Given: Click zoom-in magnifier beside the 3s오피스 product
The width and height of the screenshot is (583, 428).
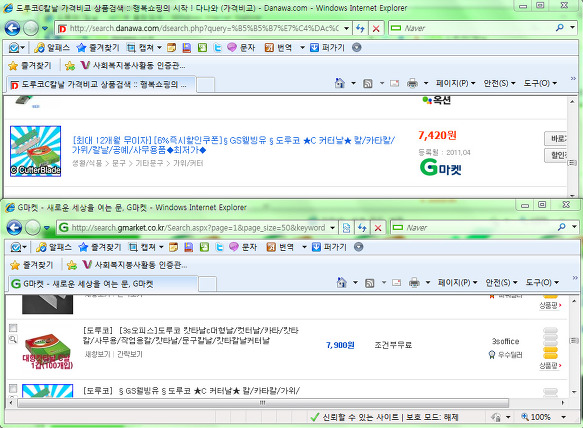Looking at the screenshot, I should click(13, 339).
